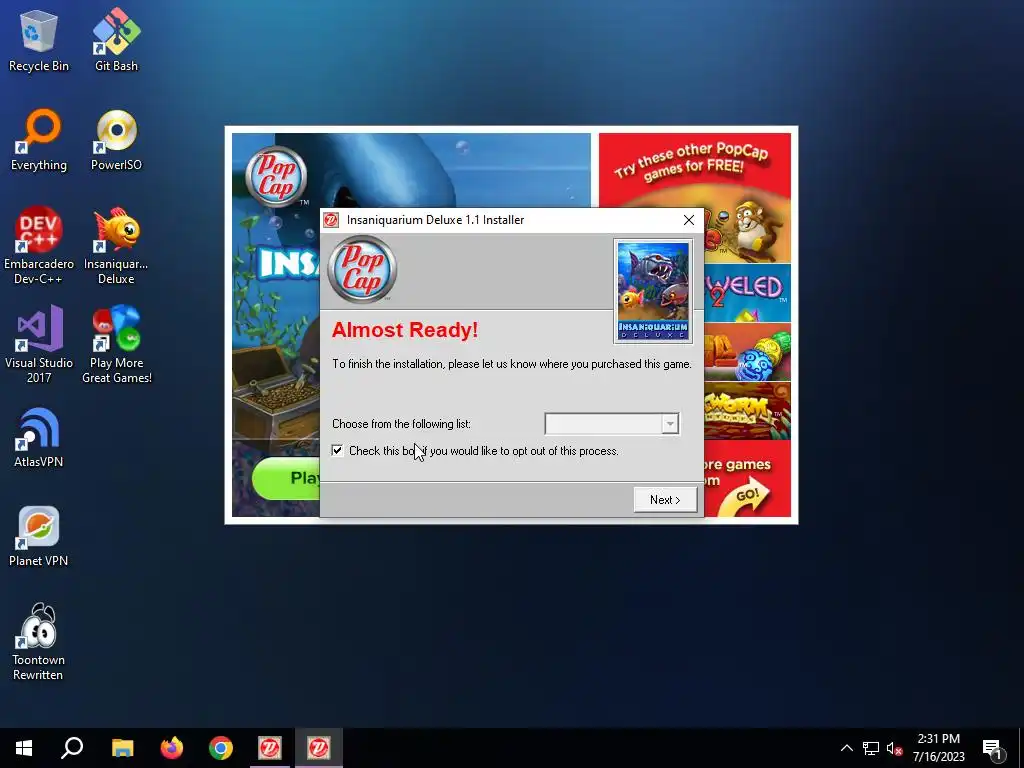Click the 'Try these other PopCap games' banner
This screenshot has width=1024, height=768.
point(692,161)
